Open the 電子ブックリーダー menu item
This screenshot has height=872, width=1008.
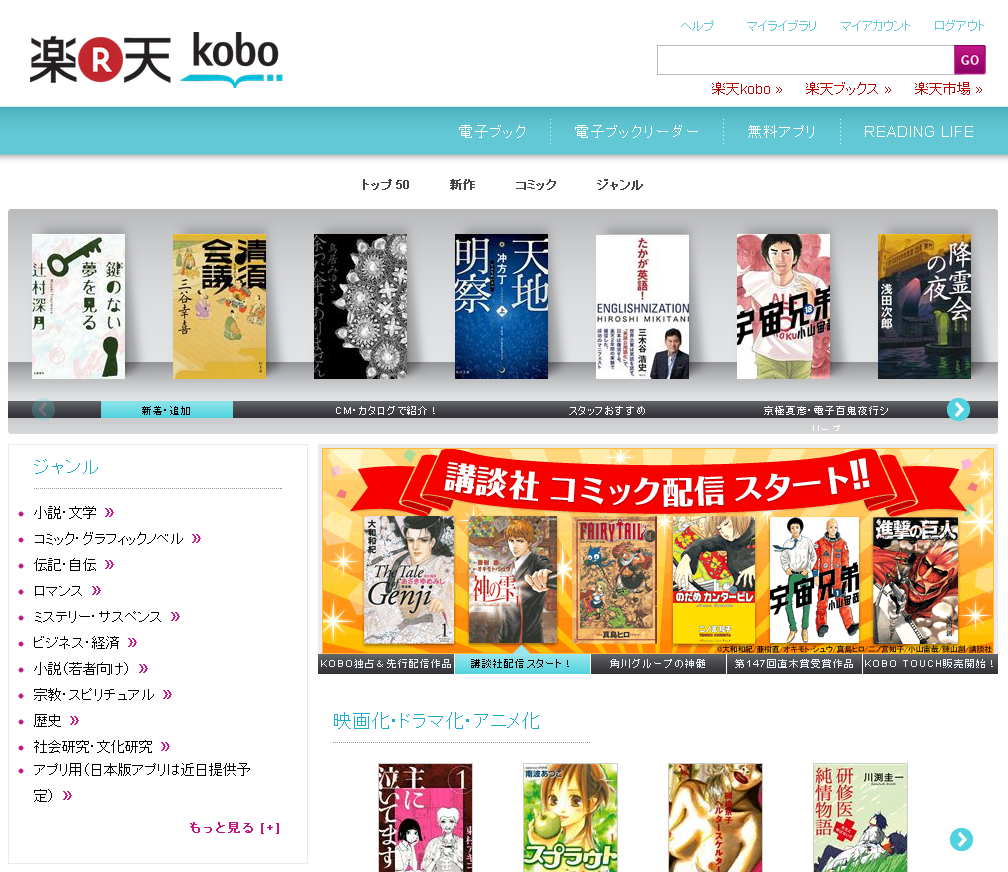(636, 131)
